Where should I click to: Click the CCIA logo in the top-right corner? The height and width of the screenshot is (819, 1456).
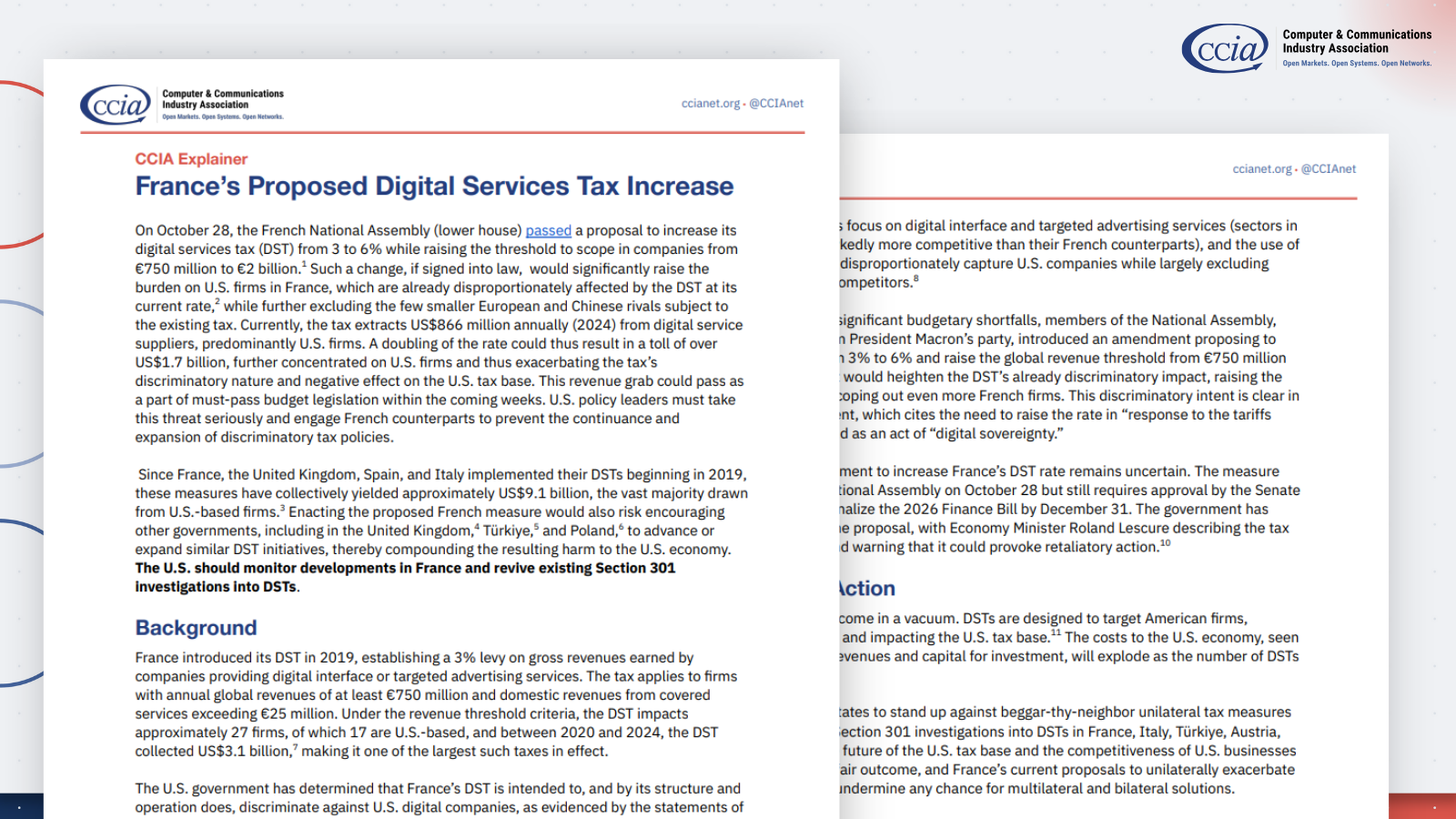(x=1225, y=49)
